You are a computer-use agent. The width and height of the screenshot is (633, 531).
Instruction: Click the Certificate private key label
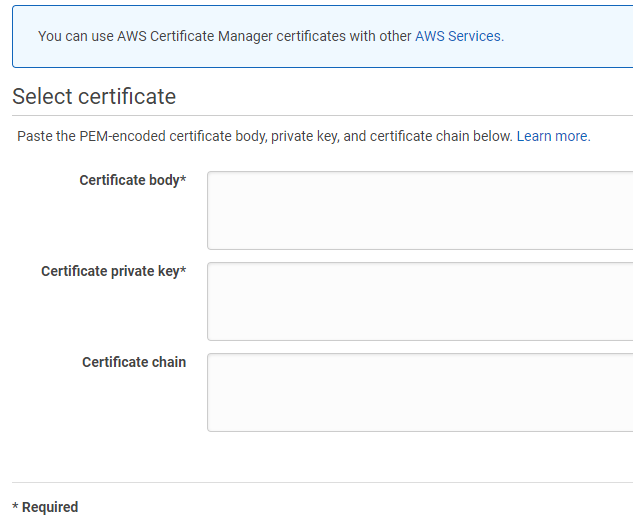pyautogui.click(x=109, y=272)
